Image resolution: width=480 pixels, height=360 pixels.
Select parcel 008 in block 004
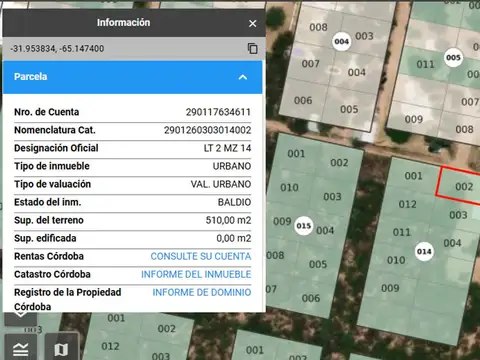[x=318, y=27]
